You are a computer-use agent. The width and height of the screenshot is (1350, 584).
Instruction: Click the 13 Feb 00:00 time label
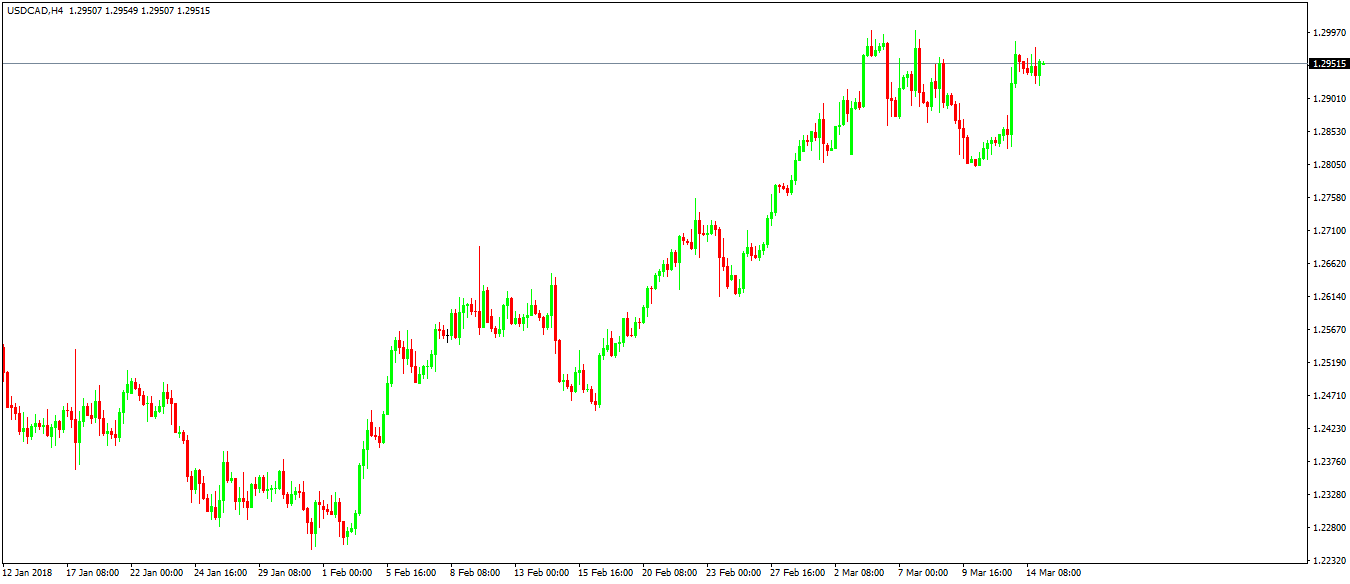point(541,573)
